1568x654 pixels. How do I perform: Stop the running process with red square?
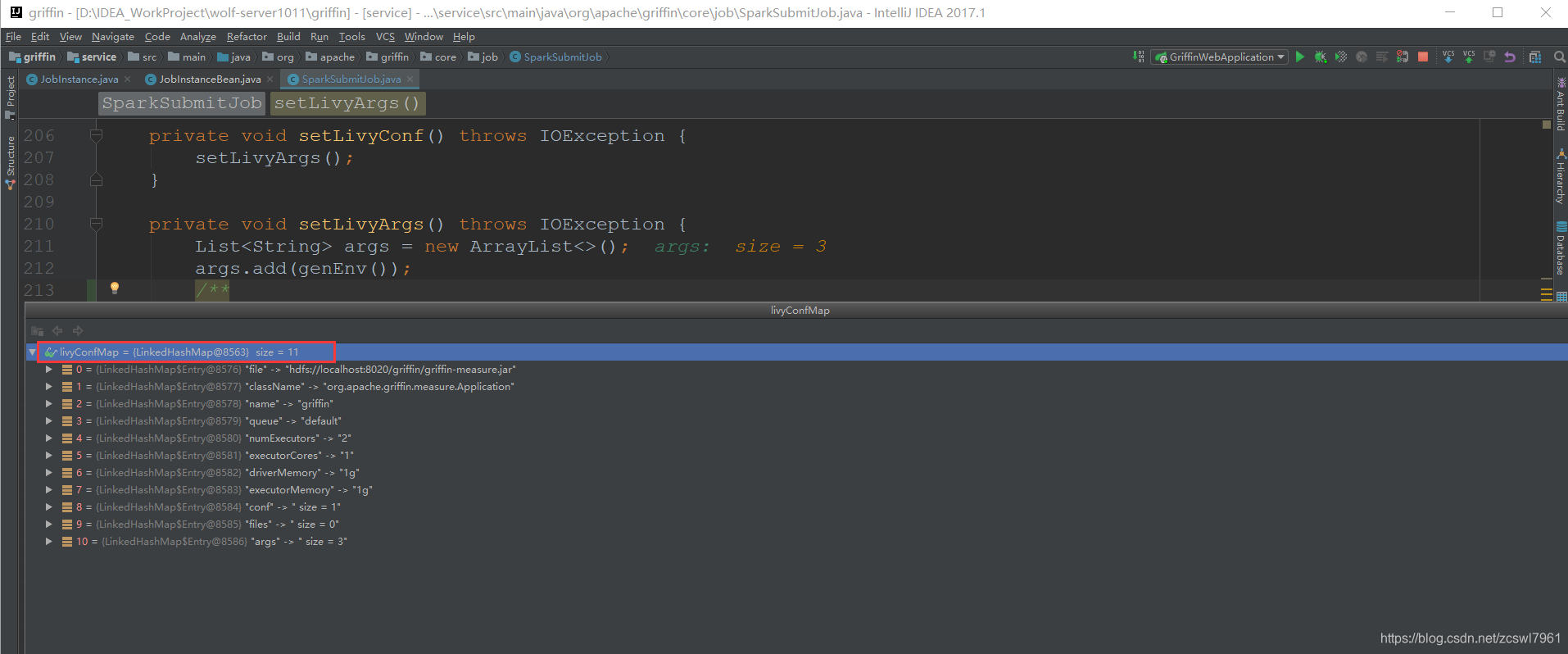1423,57
